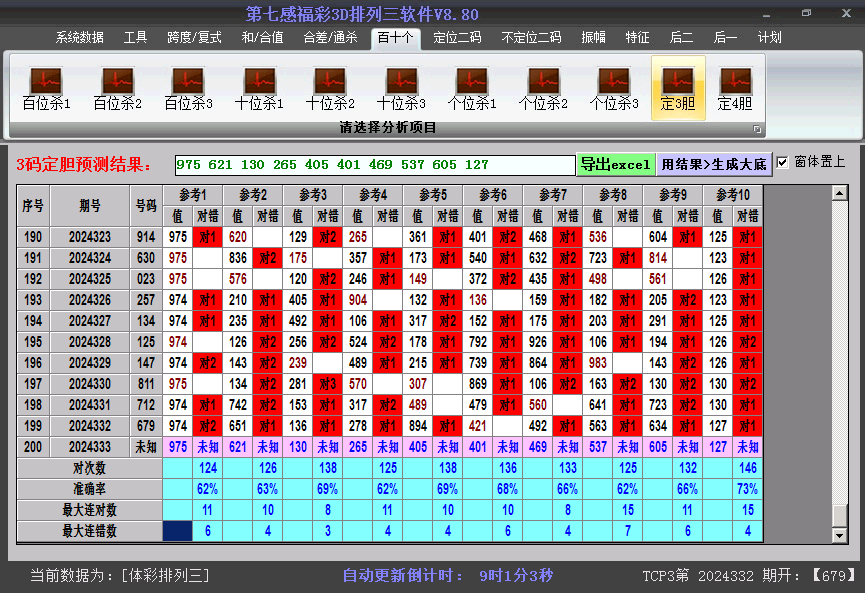Switch to the 和/合值 tab
This screenshot has height=593, width=865.
[263, 38]
